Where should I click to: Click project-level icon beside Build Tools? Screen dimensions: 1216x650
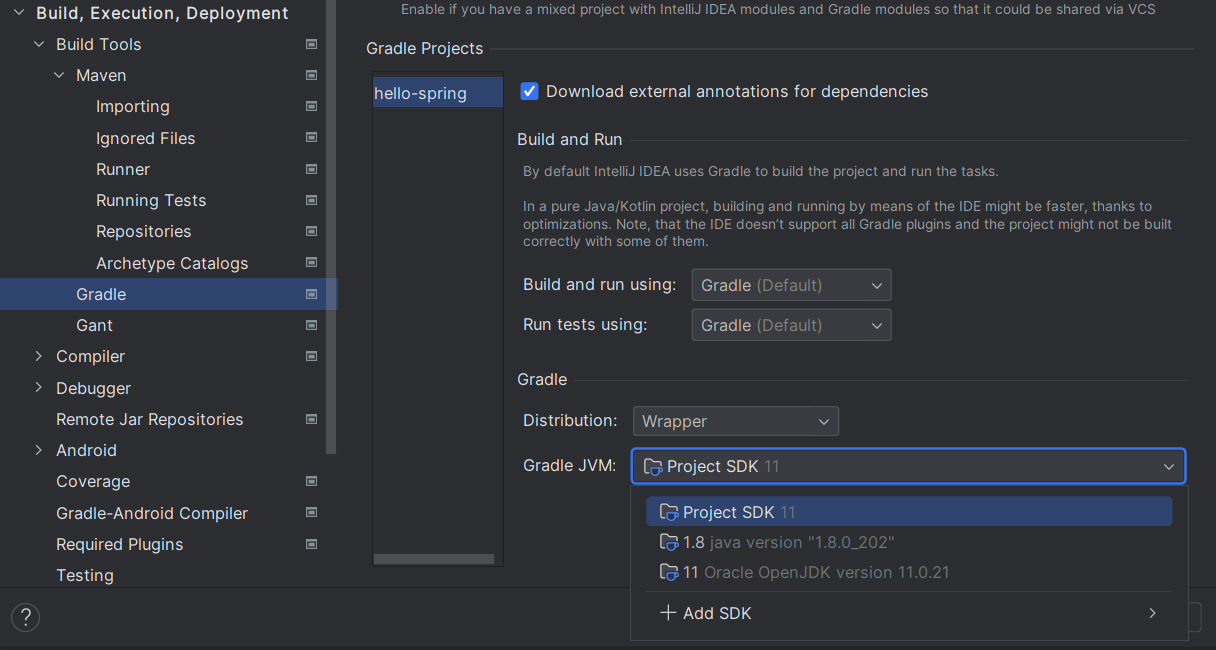pyautogui.click(x=311, y=44)
